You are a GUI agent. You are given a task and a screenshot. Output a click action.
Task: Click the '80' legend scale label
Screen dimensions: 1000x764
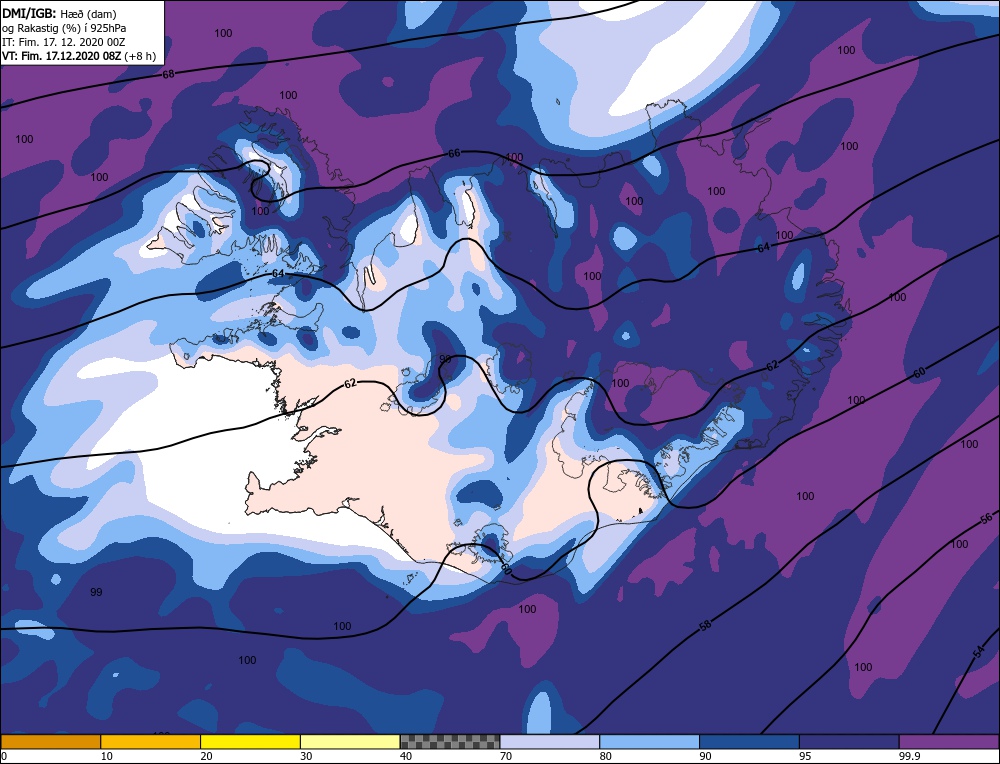tap(606, 756)
